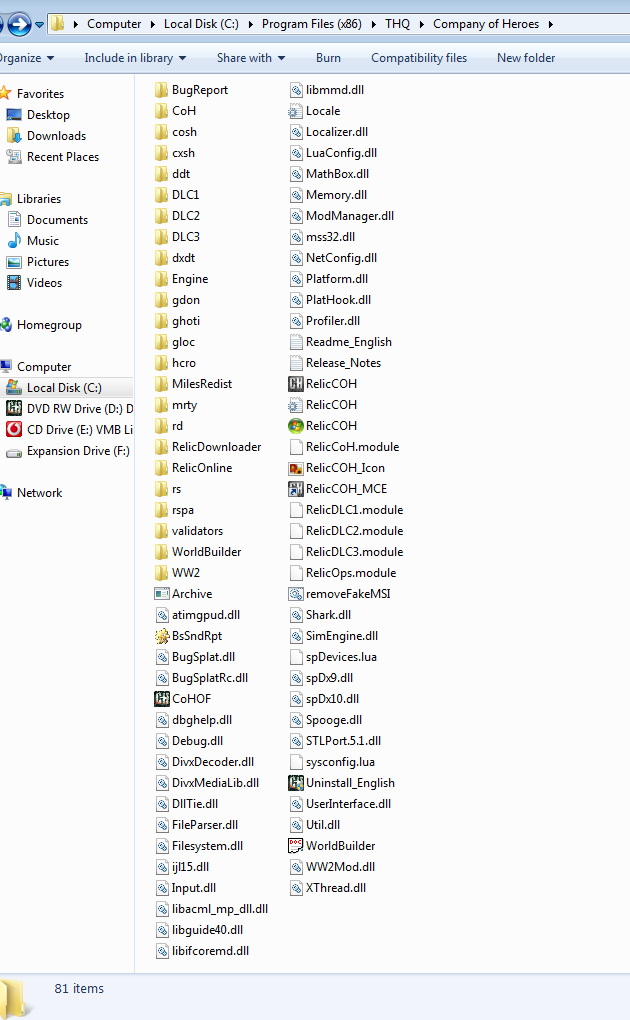Select the RelicOps.module file
This screenshot has height=1020, width=630.
click(x=351, y=572)
